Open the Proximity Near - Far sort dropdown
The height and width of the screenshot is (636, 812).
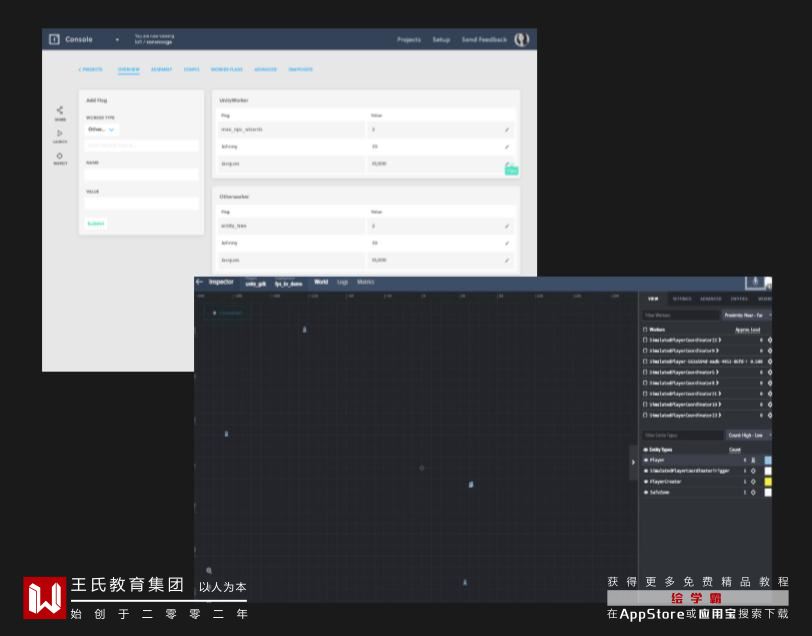coord(746,315)
